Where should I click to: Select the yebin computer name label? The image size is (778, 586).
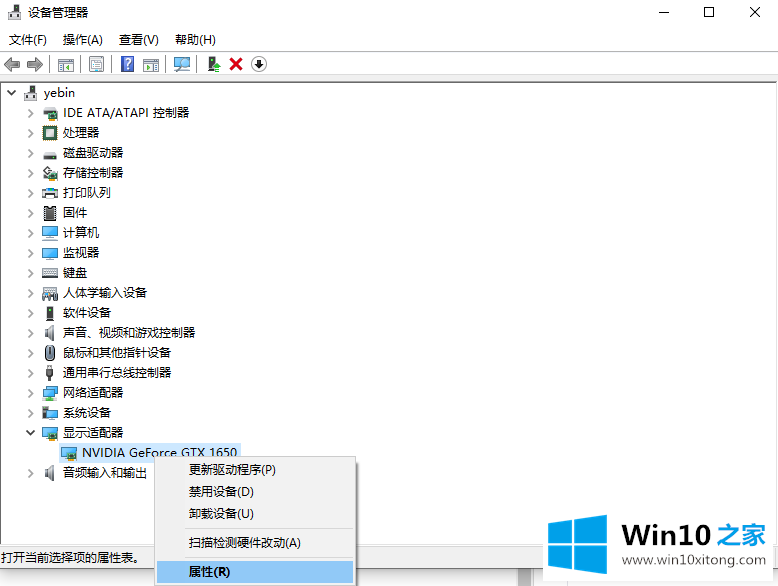(x=59, y=93)
